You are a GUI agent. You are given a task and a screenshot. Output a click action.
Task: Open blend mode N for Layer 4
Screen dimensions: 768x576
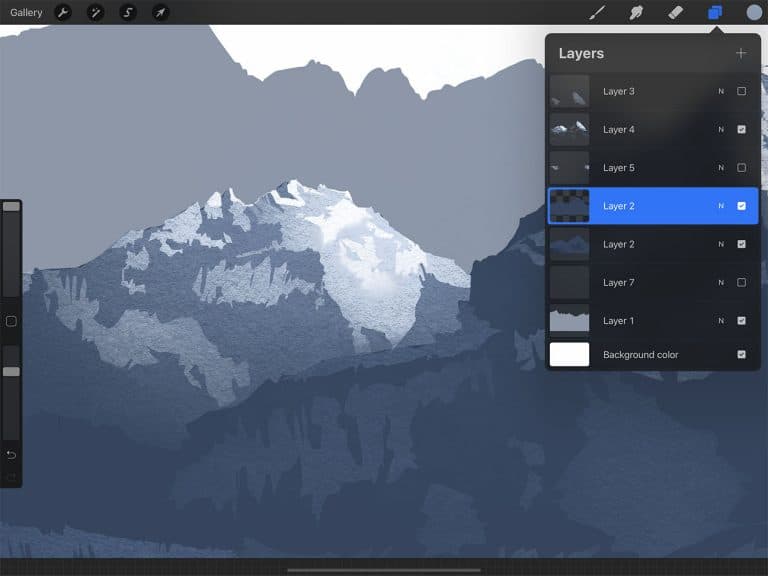click(721, 129)
